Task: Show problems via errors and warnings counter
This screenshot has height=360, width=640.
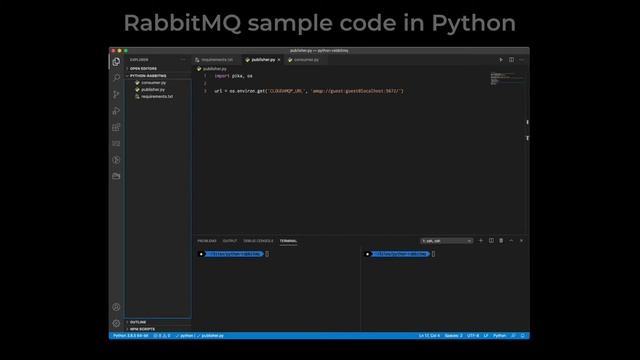Action: pyautogui.click(x=162, y=336)
